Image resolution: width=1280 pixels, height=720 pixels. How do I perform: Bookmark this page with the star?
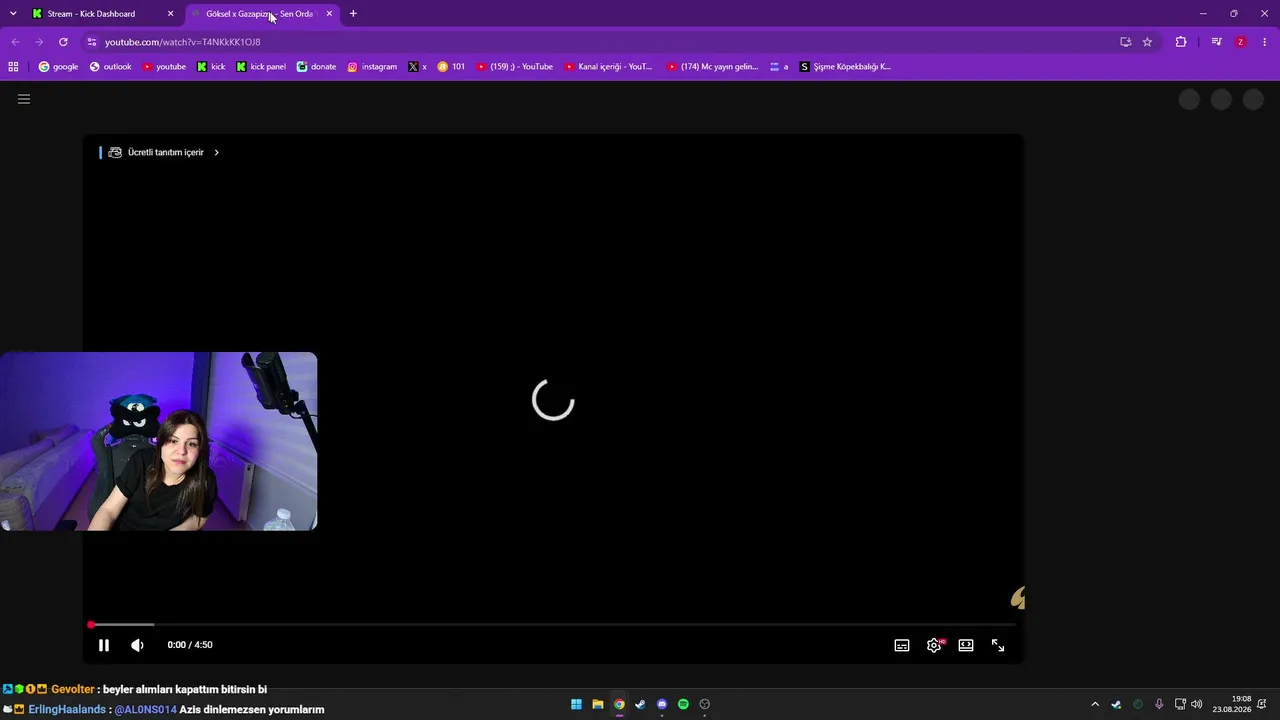(1147, 42)
